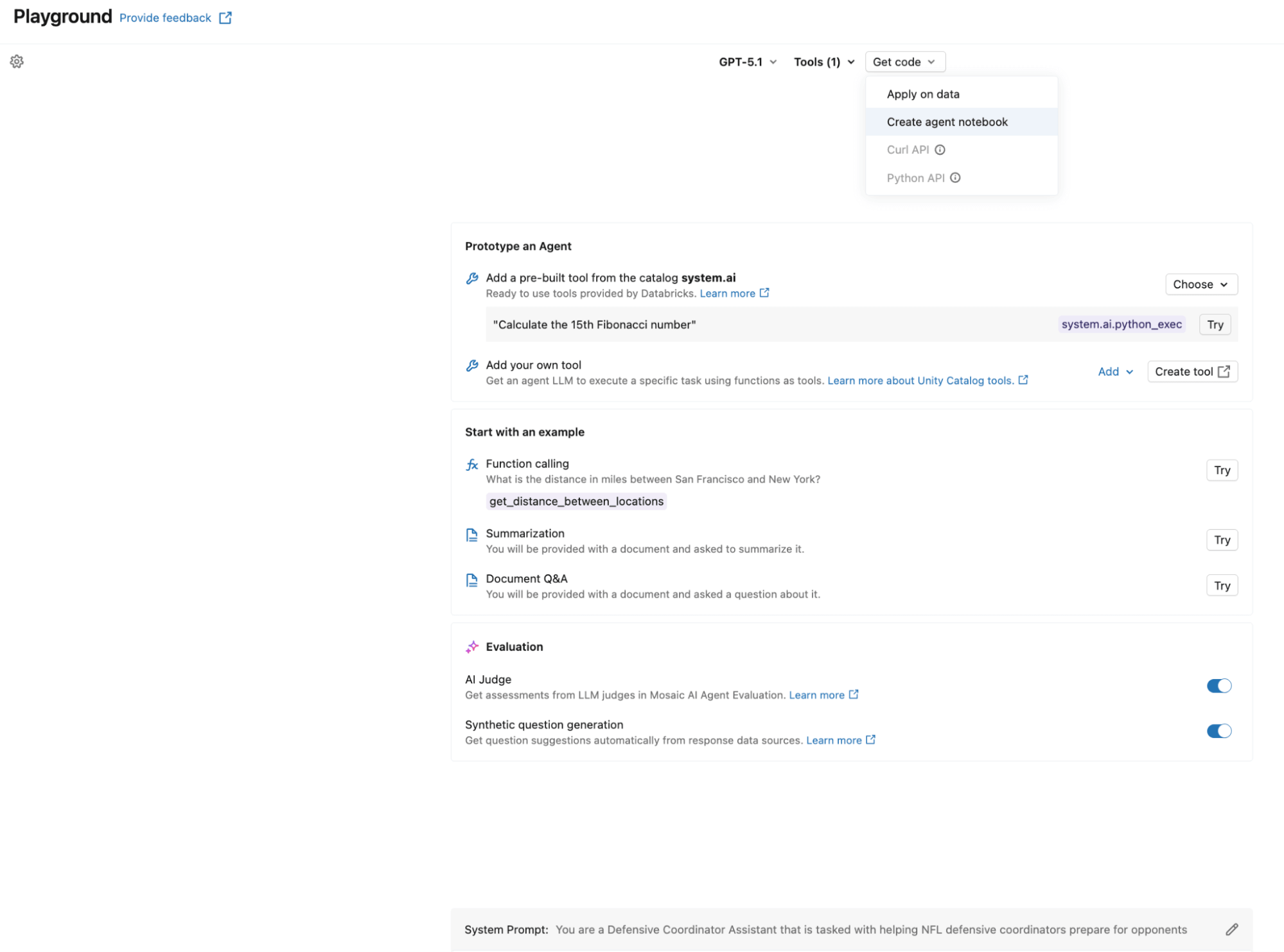Select Create agent notebook menu item

(947, 122)
